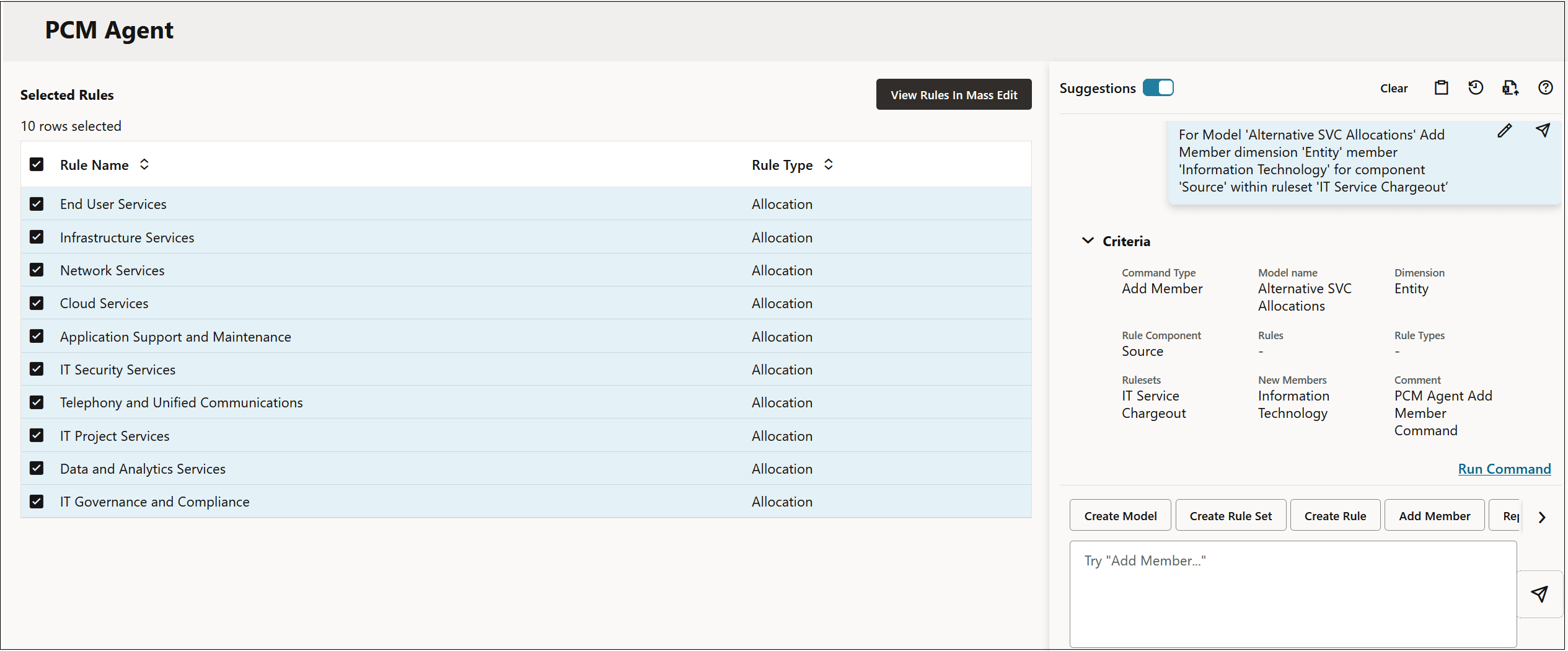This screenshot has width=1568, height=651.
Task: Collapse the Criteria section
Action: [x=1088, y=241]
